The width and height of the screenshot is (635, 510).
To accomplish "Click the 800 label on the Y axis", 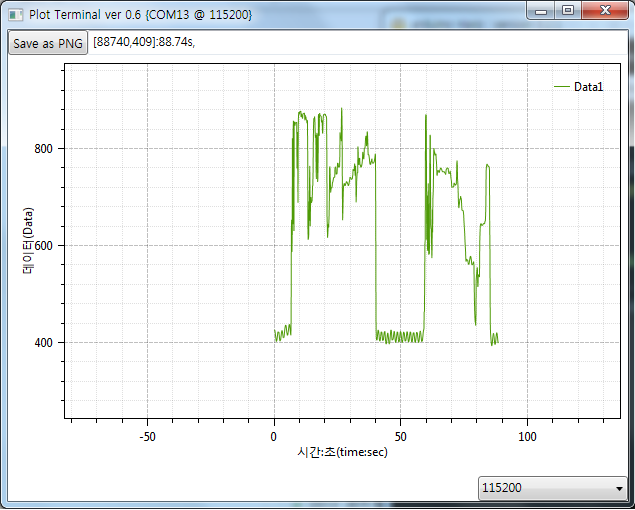I will tap(43, 149).
